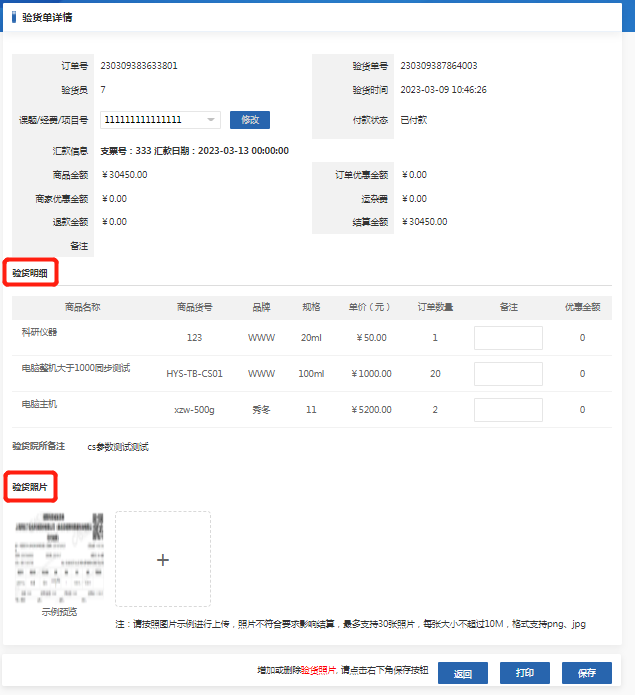
Task: Click the product name 科研仪器
Action: coord(40,331)
